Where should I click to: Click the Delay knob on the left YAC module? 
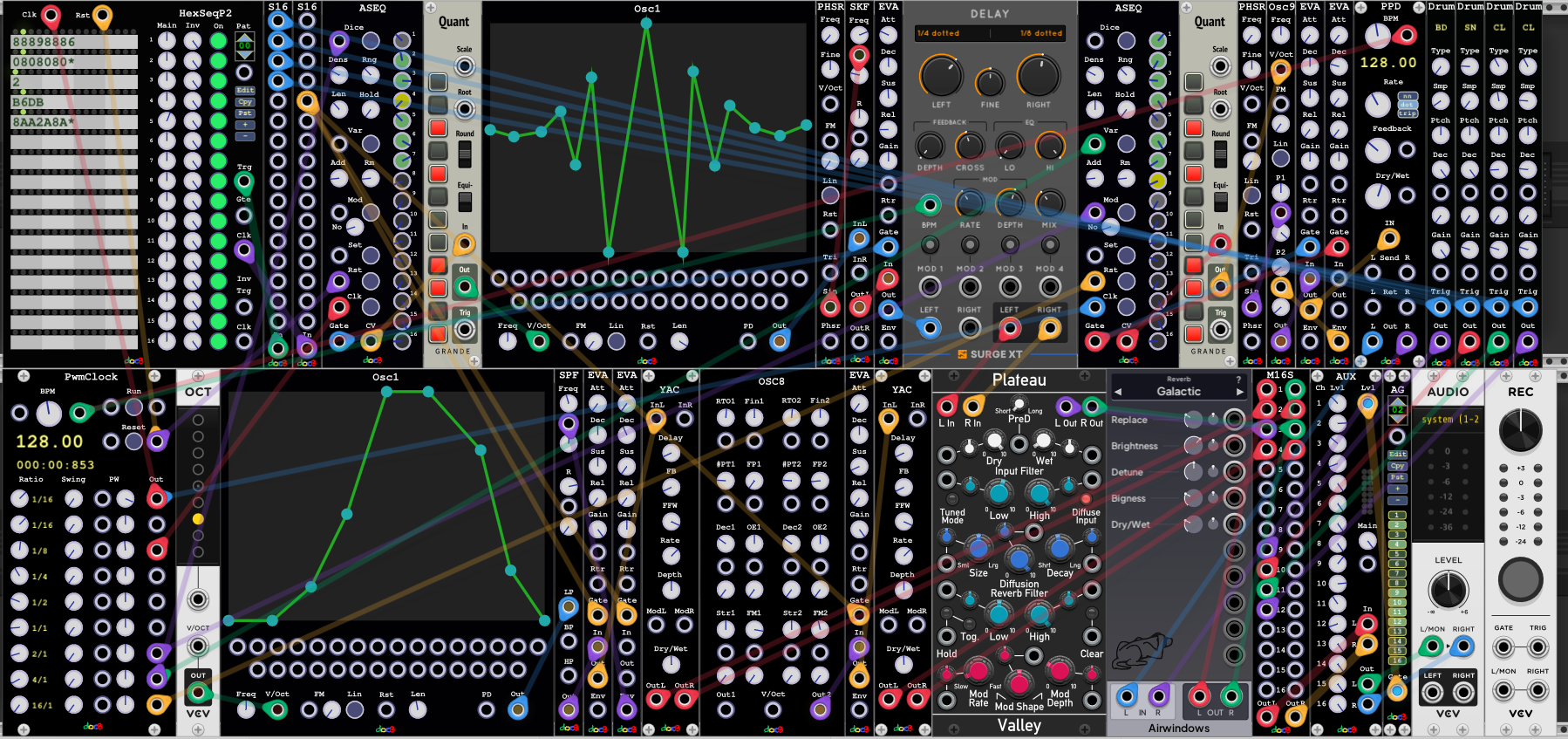pos(671,453)
